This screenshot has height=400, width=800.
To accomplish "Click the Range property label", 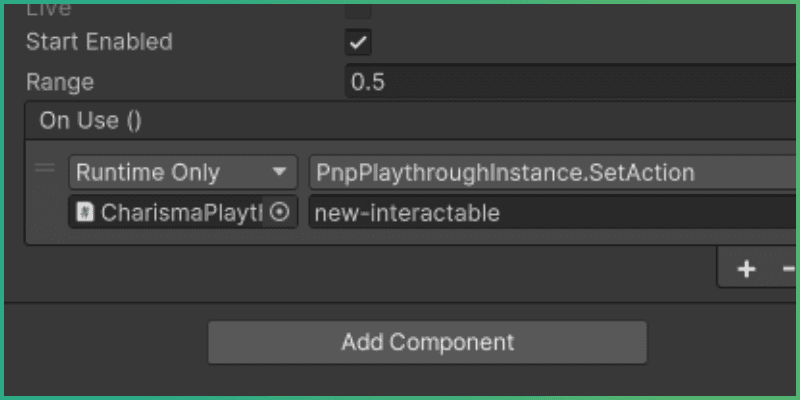I will 60,82.
